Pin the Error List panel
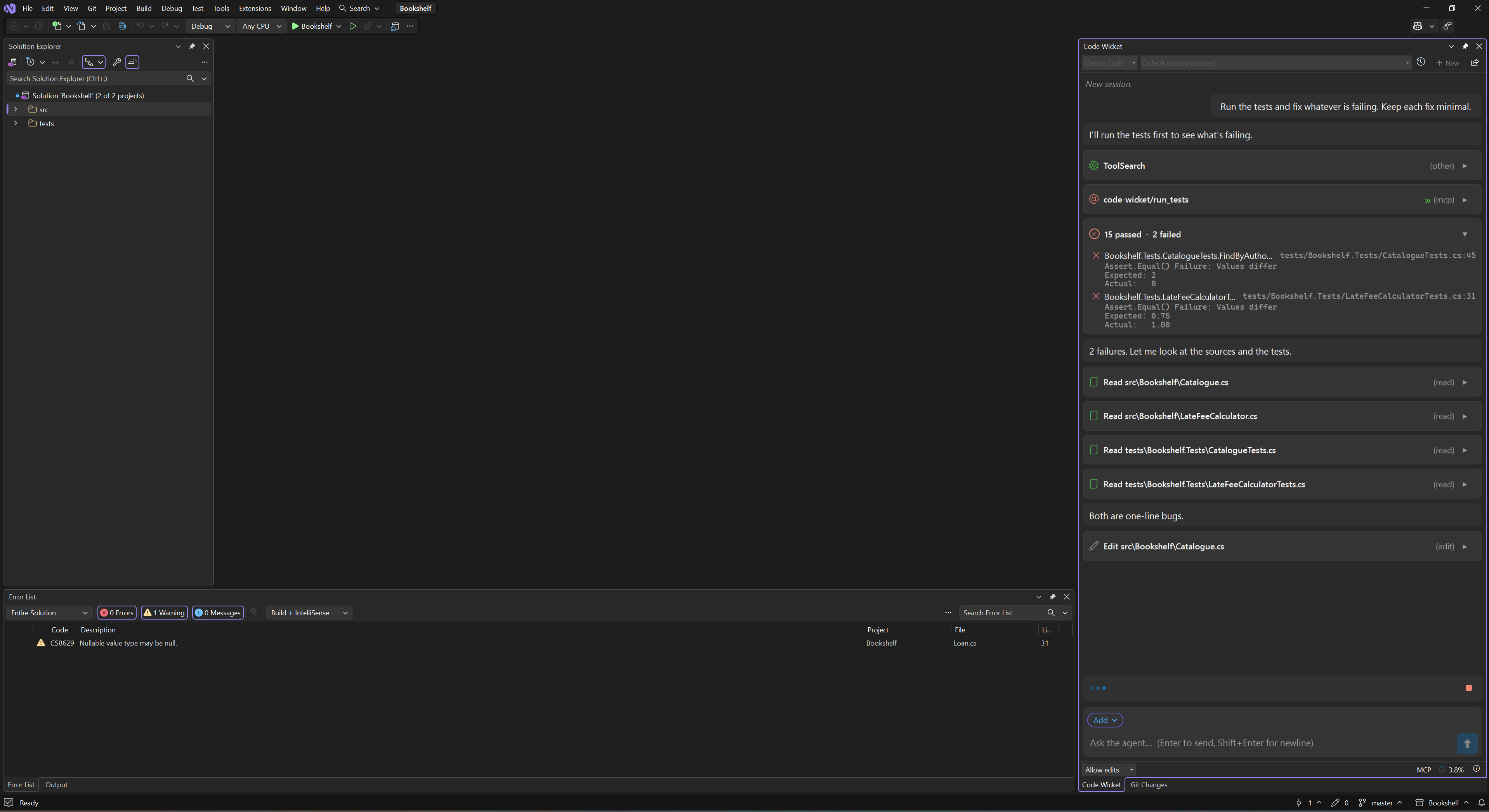The image size is (1489, 812). click(x=1052, y=597)
